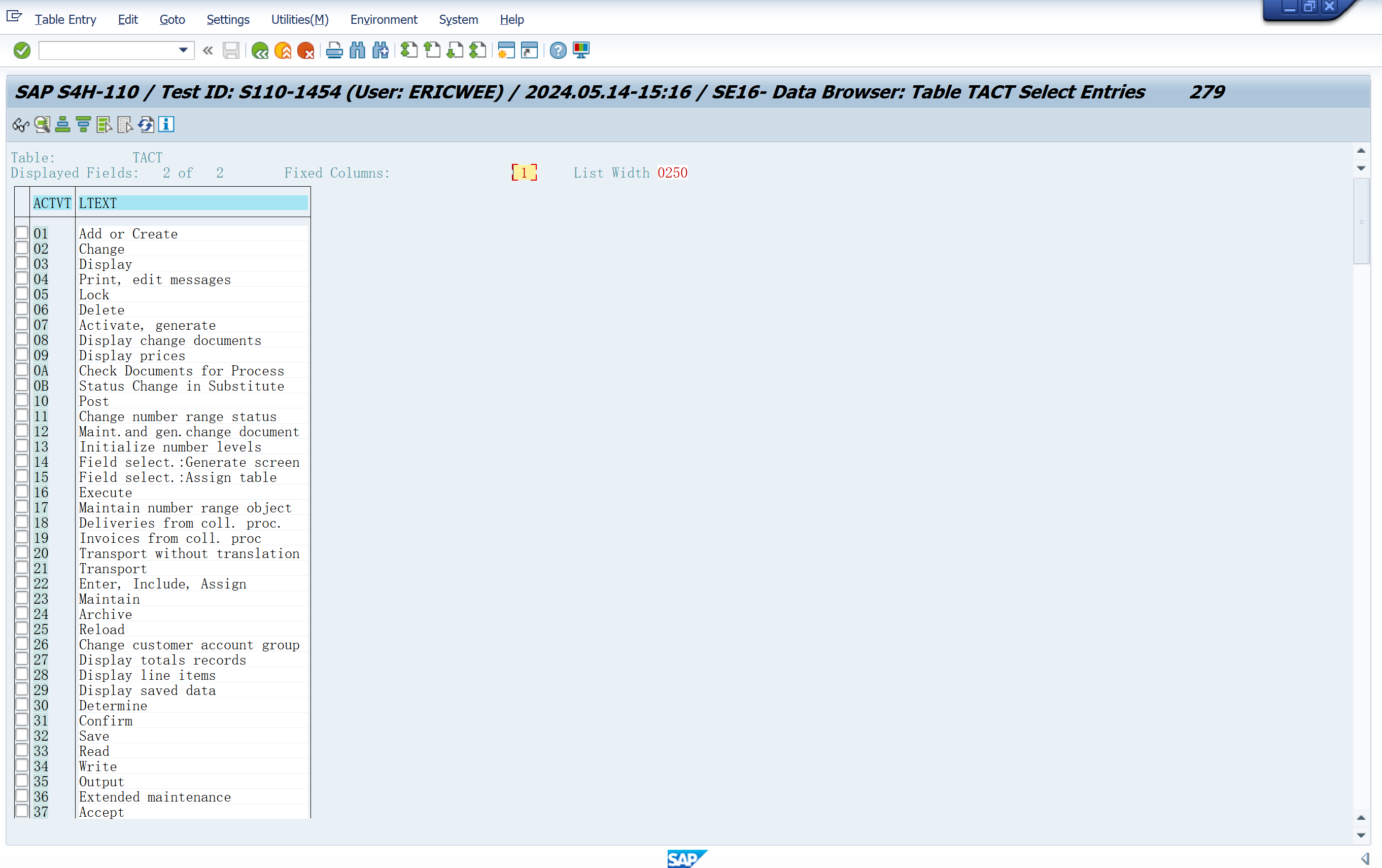Click the red Cancel icon in toolbar

click(306, 51)
